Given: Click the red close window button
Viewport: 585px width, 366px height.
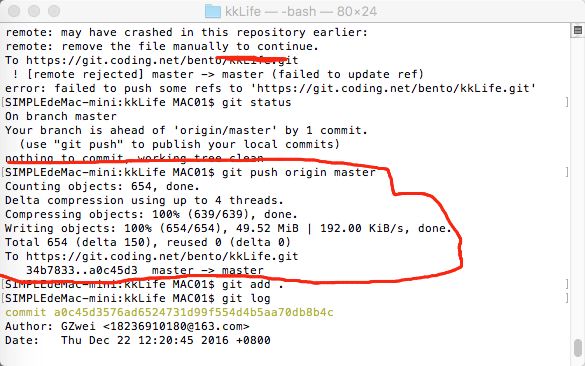Looking at the screenshot, I should tap(14, 11).
